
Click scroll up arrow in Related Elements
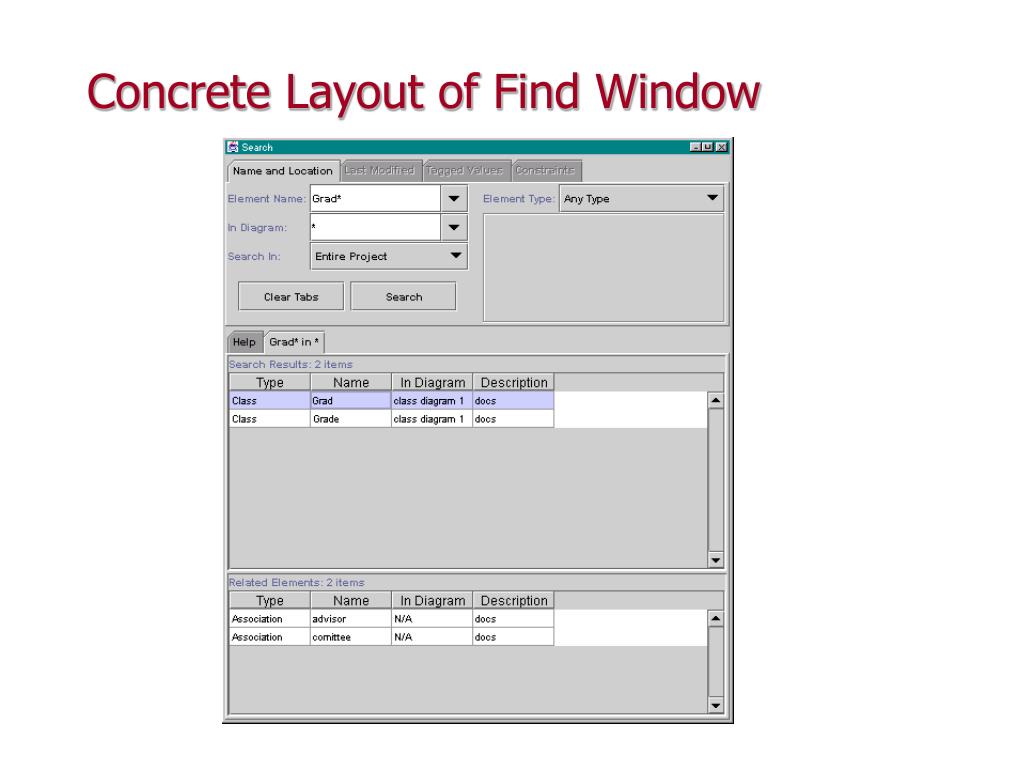coord(716,618)
